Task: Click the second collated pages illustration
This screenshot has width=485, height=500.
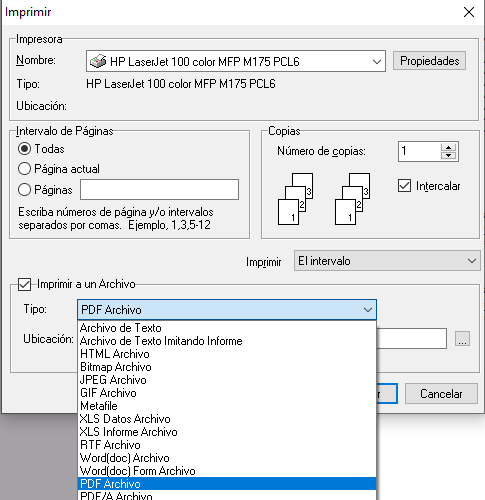Action: click(352, 199)
